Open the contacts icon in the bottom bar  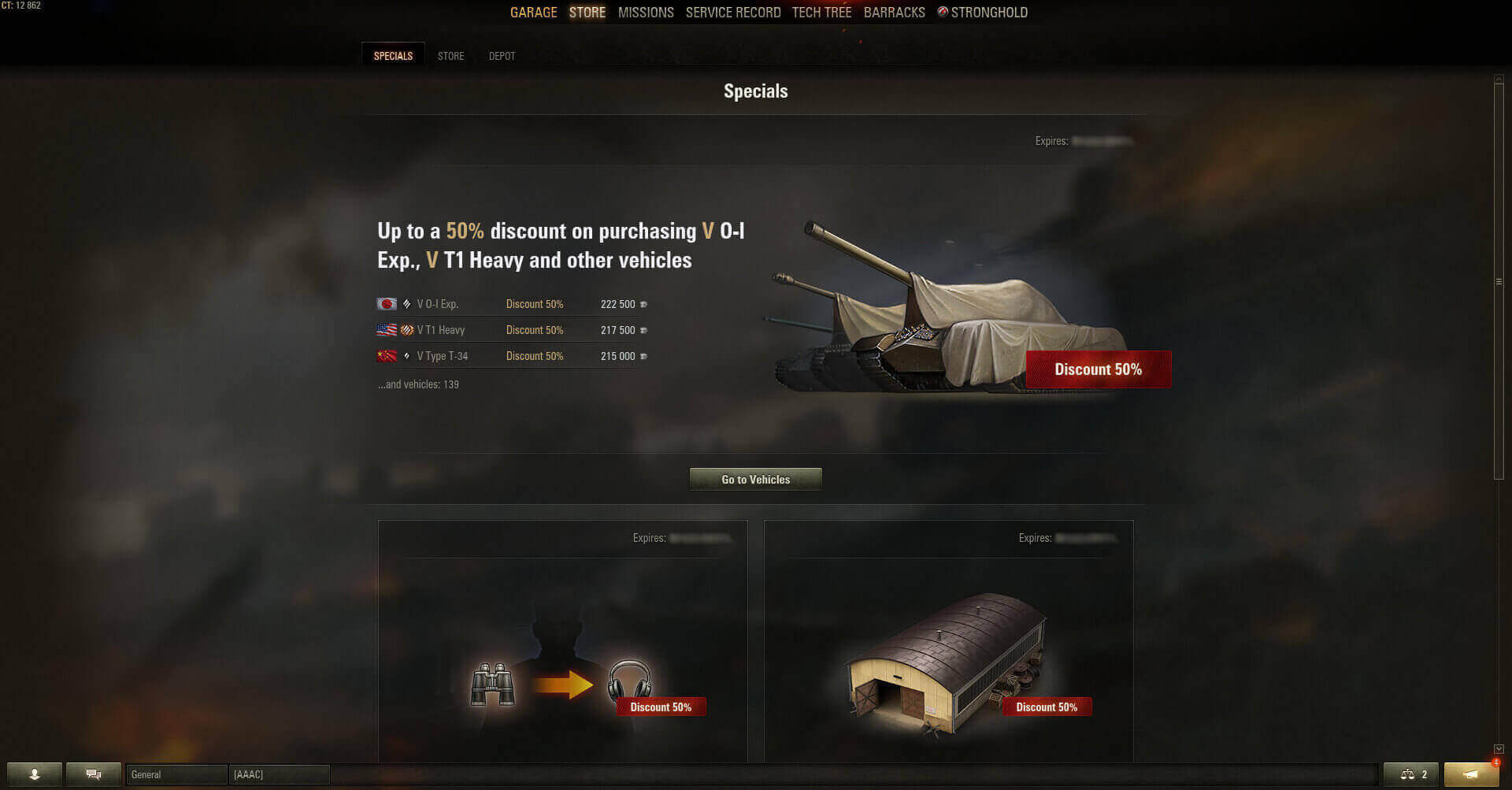35,774
